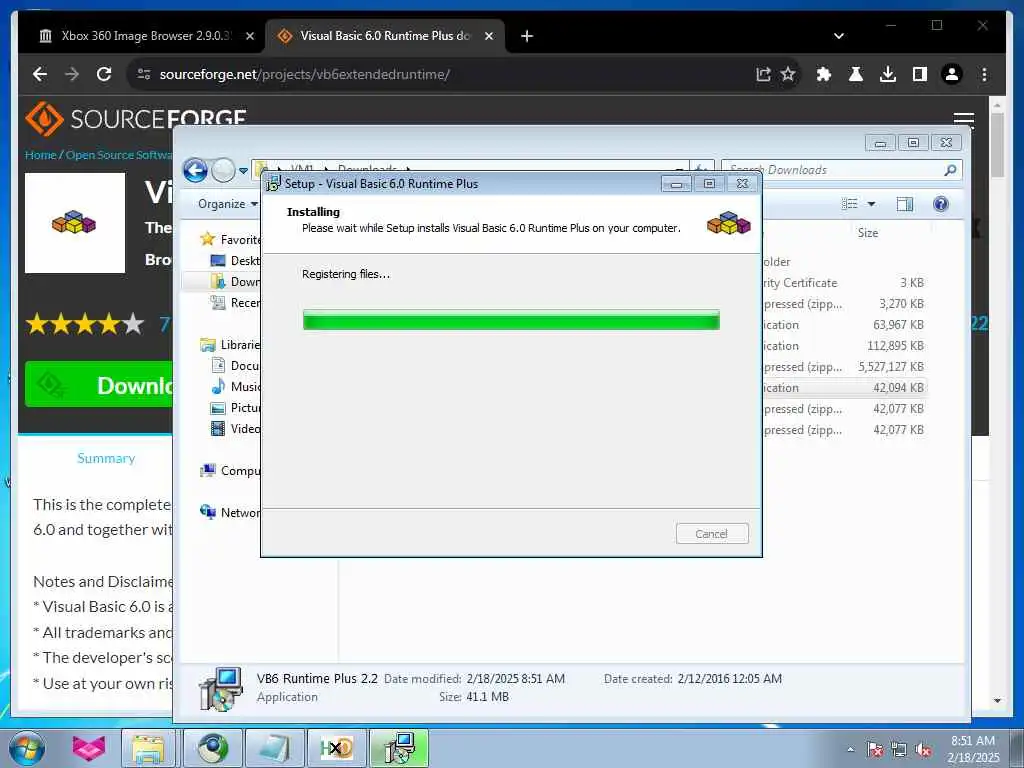Bookmark this page with star icon

(788, 74)
